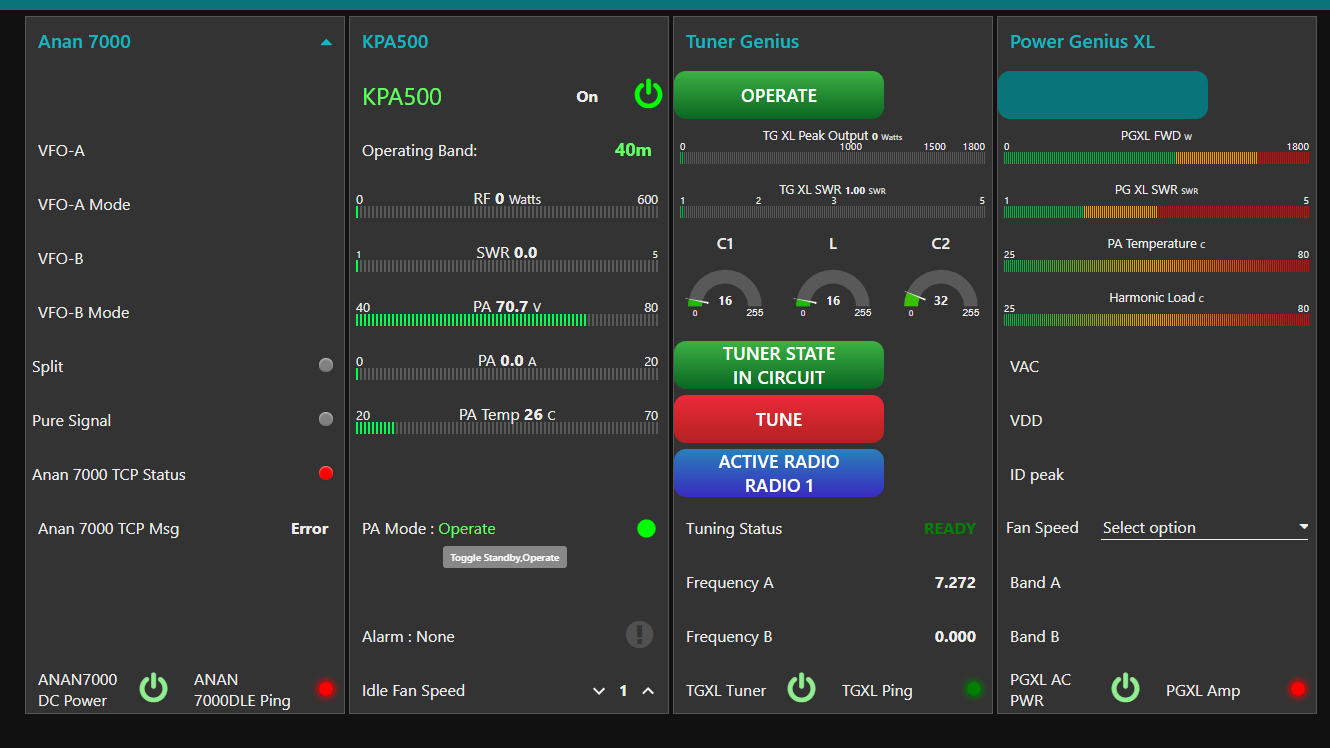
Task: Click the Frequency B value 0.000
Action: (955, 636)
